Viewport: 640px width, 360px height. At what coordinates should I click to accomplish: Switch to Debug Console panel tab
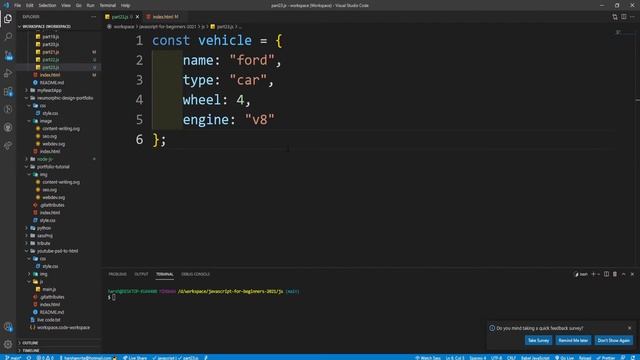tap(196, 274)
